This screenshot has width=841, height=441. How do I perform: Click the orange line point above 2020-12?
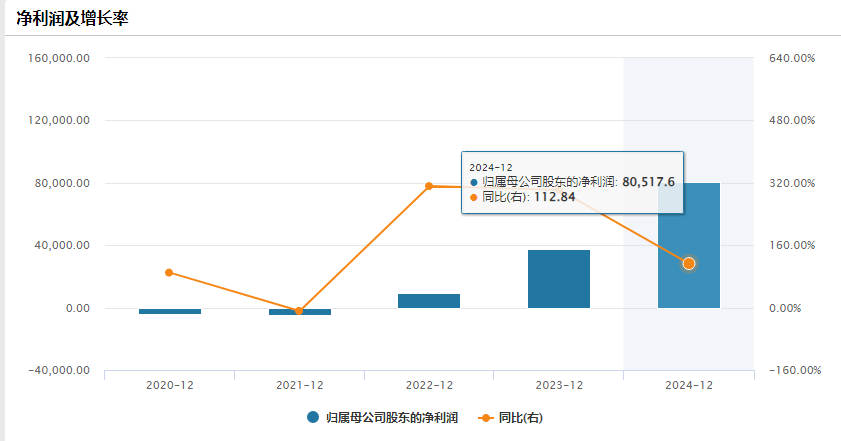(x=169, y=272)
